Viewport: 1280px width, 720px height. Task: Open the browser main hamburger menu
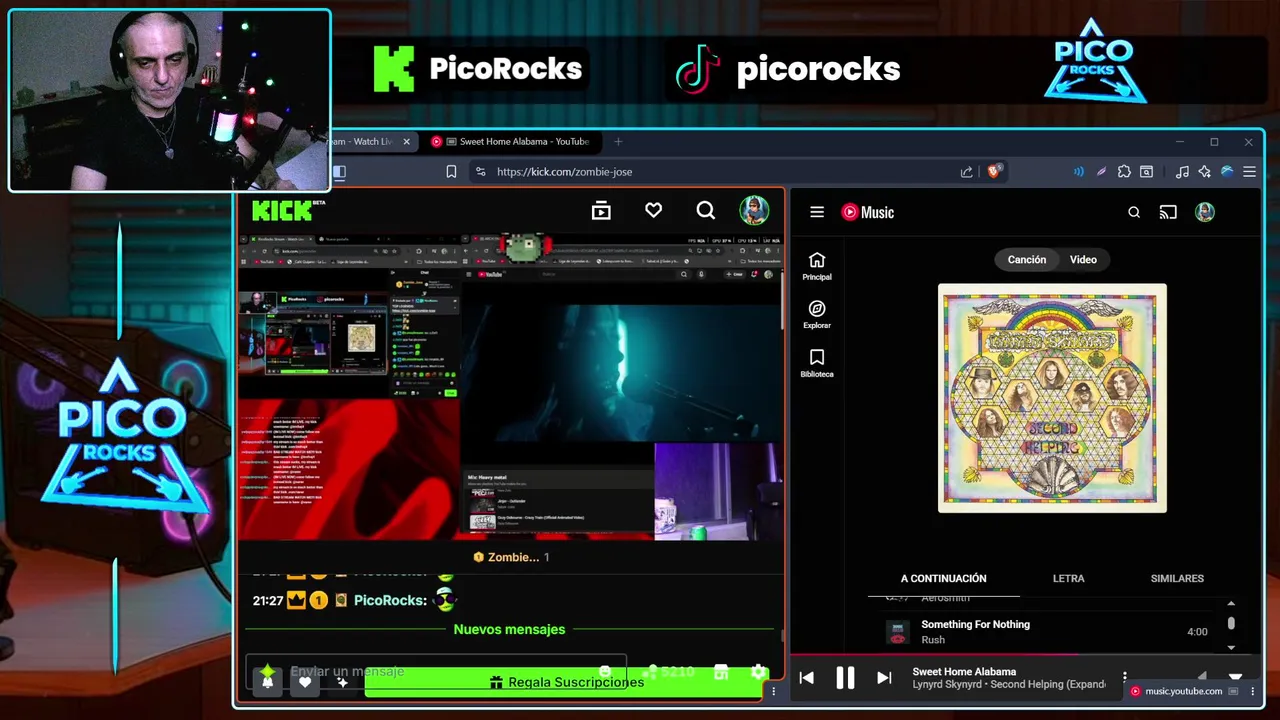coord(1249,172)
